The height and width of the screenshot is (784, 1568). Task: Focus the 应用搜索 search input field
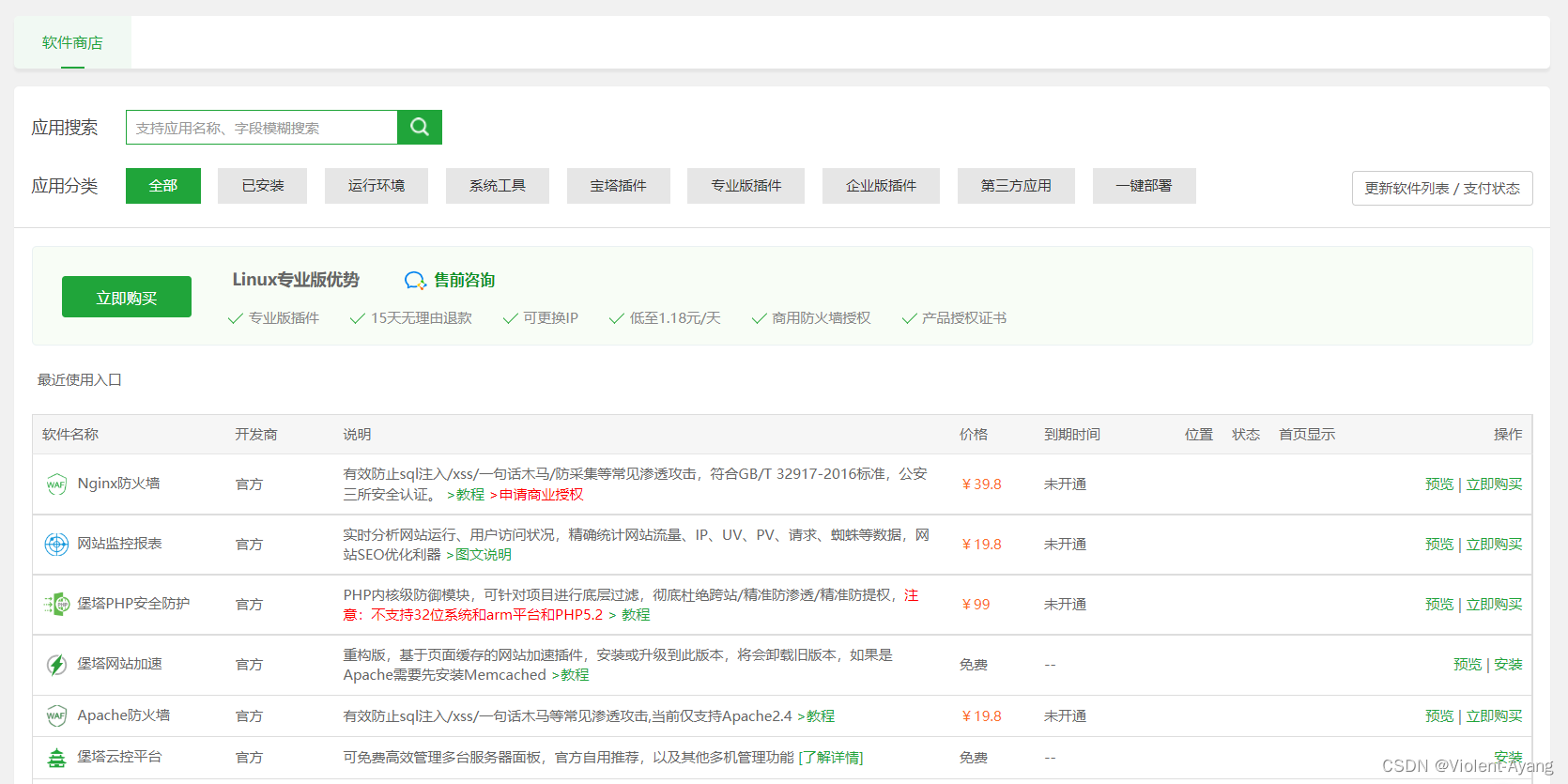(x=262, y=128)
